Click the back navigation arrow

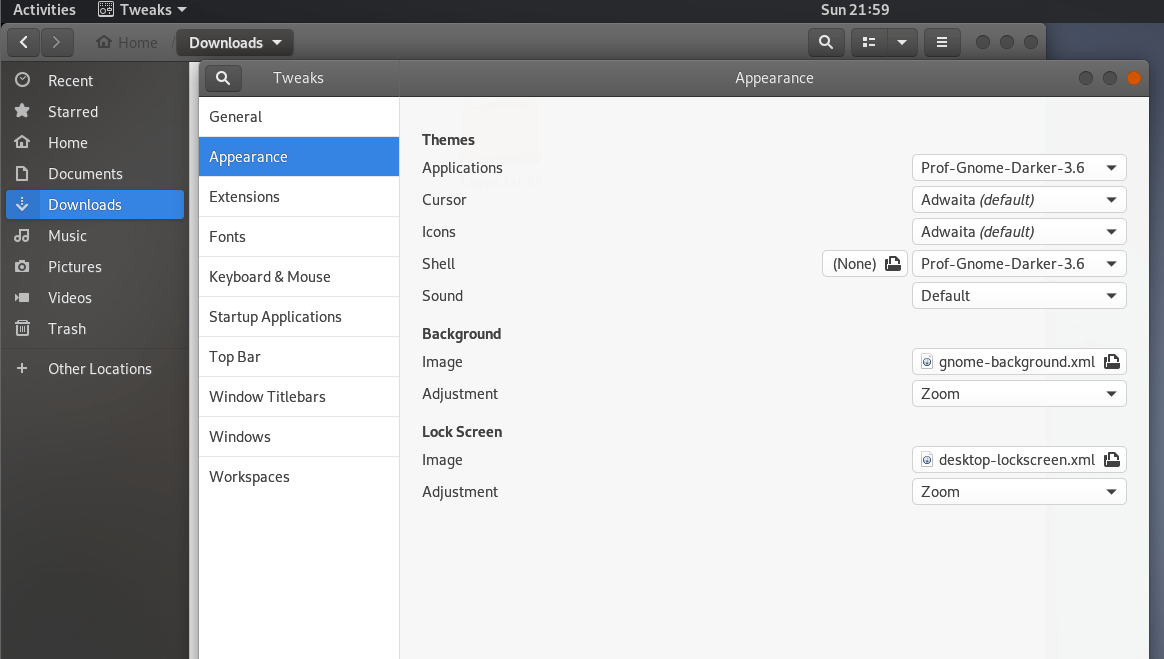tap(23, 42)
